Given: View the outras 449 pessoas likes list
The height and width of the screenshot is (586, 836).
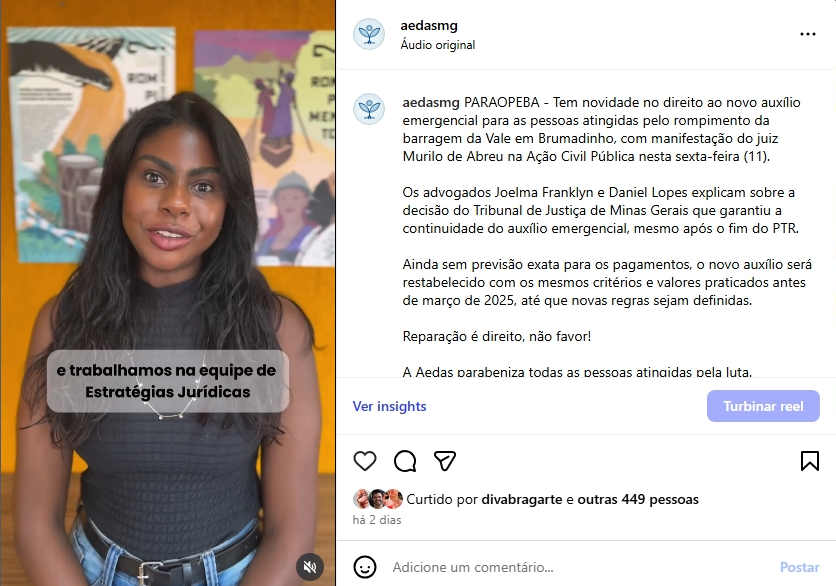Looking at the screenshot, I should (x=638, y=500).
